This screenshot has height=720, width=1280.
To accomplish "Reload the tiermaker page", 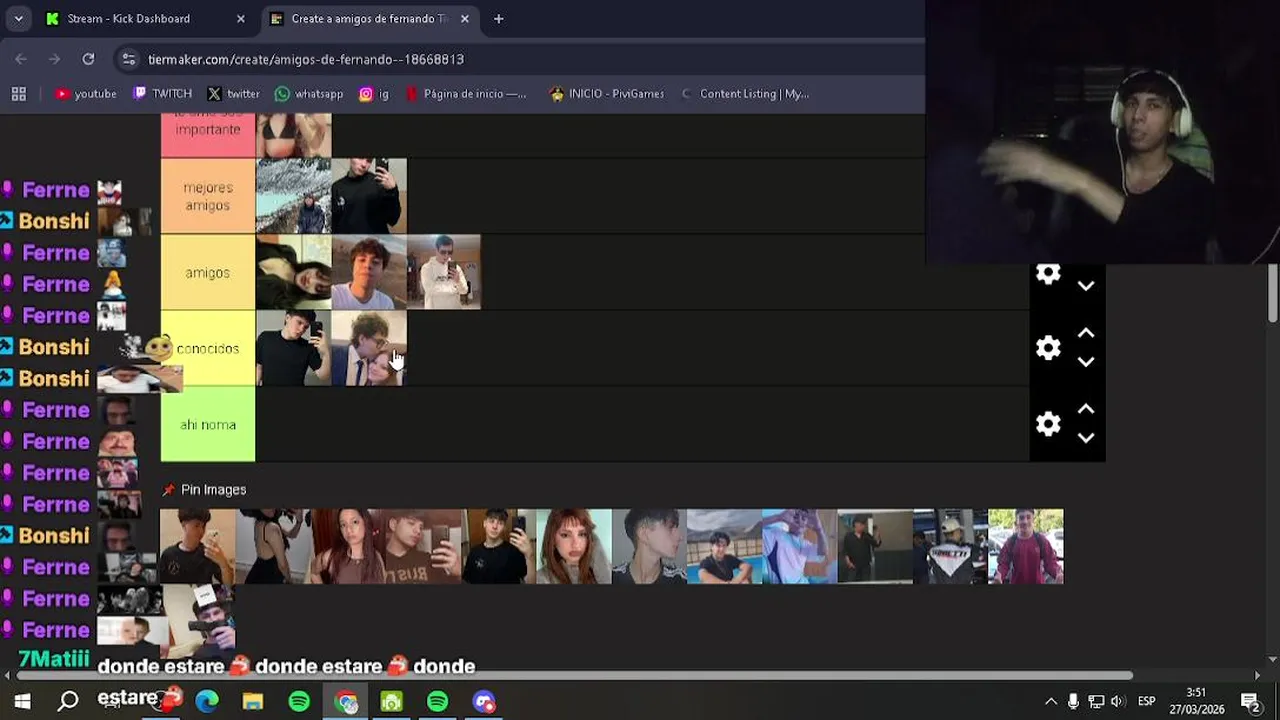I will 88,59.
